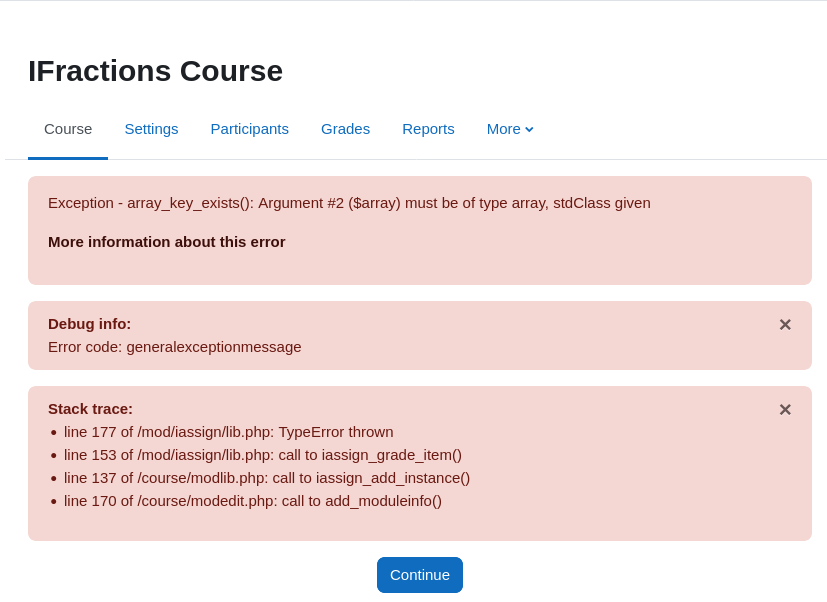The height and width of the screenshot is (602, 827).
Task: Click the IFractions Course page heading
Action: (x=155, y=71)
